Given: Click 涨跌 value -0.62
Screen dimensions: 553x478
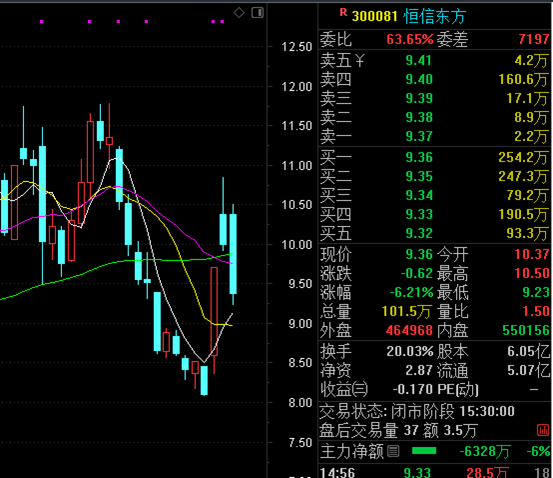Looking at the screenshot, I should [x=417, y=273].
